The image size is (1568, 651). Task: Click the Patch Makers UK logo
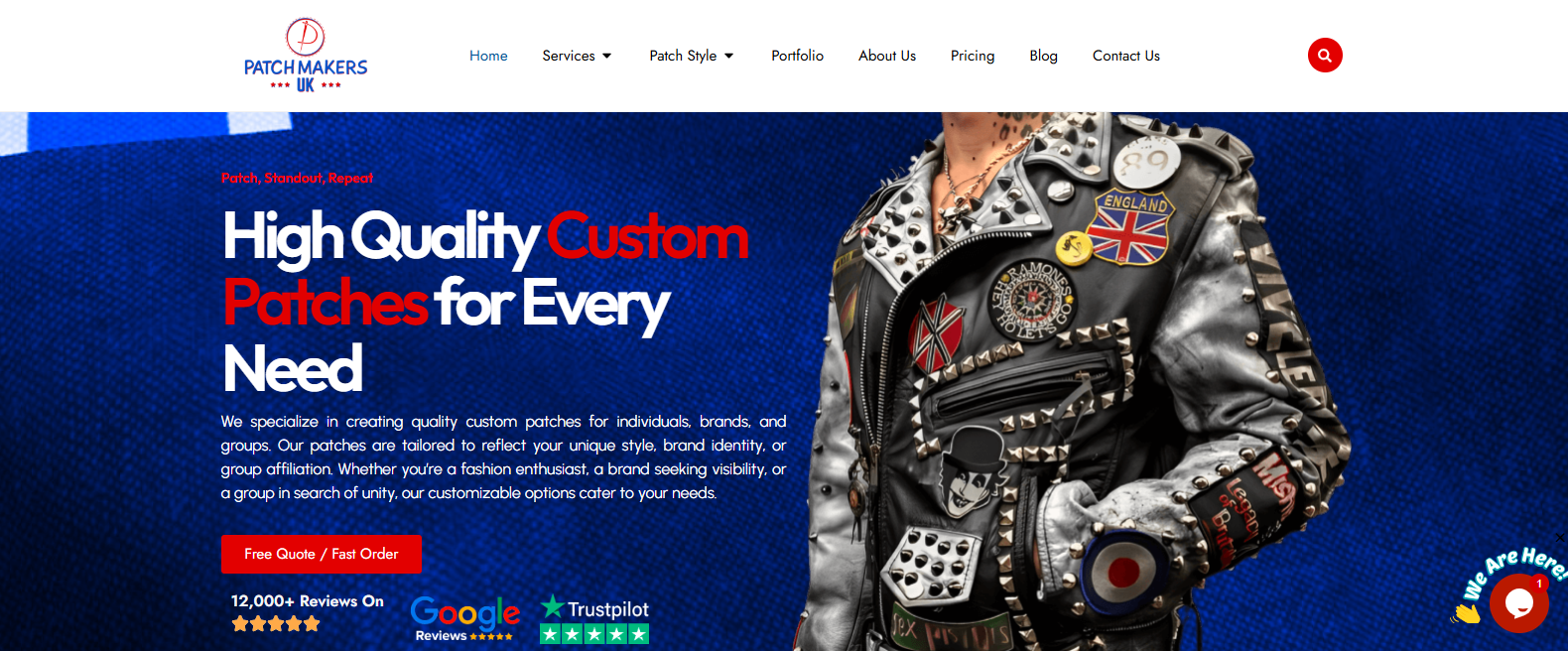[x=306, y=56]
